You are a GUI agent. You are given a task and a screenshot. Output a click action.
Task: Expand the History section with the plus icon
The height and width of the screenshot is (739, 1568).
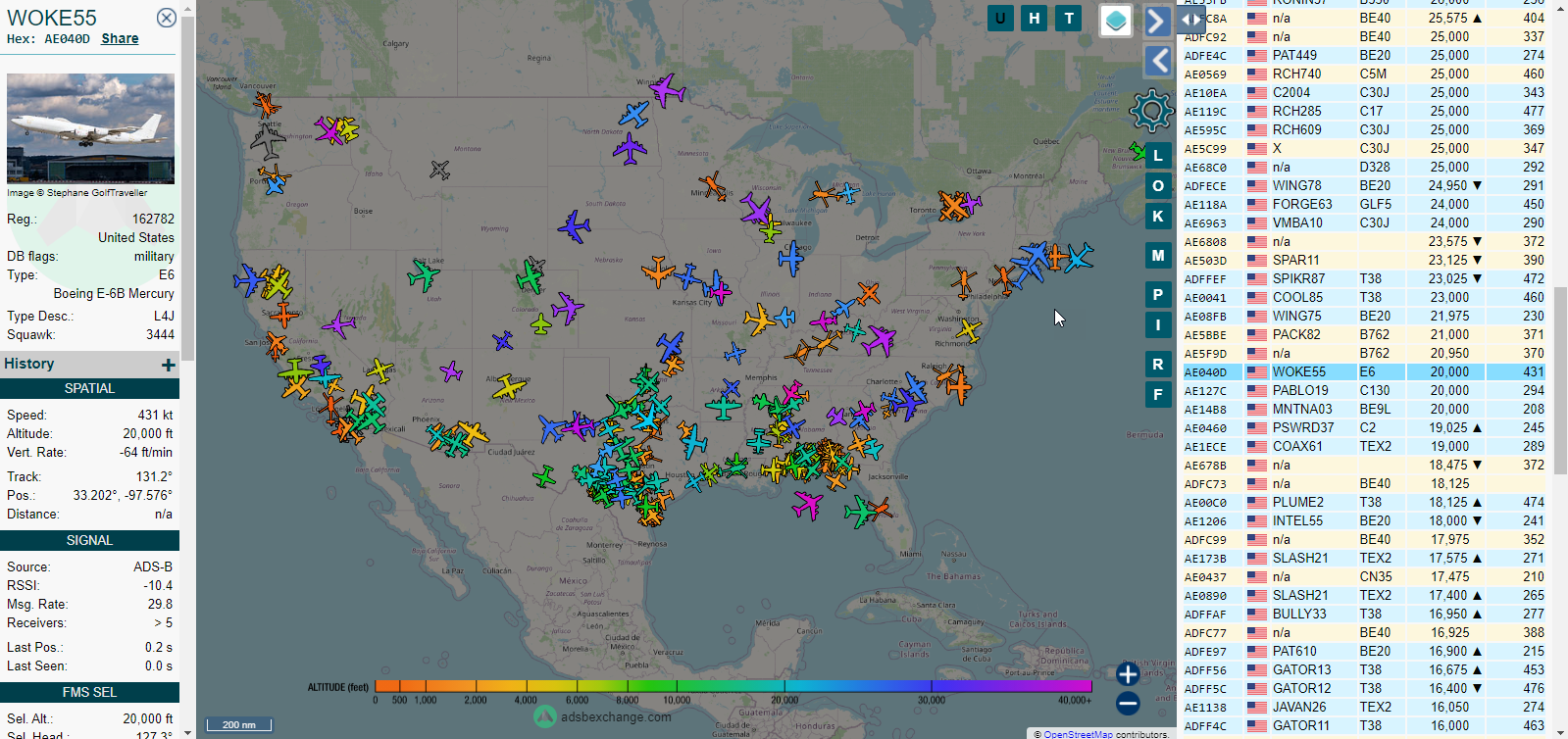pos(169,365)
